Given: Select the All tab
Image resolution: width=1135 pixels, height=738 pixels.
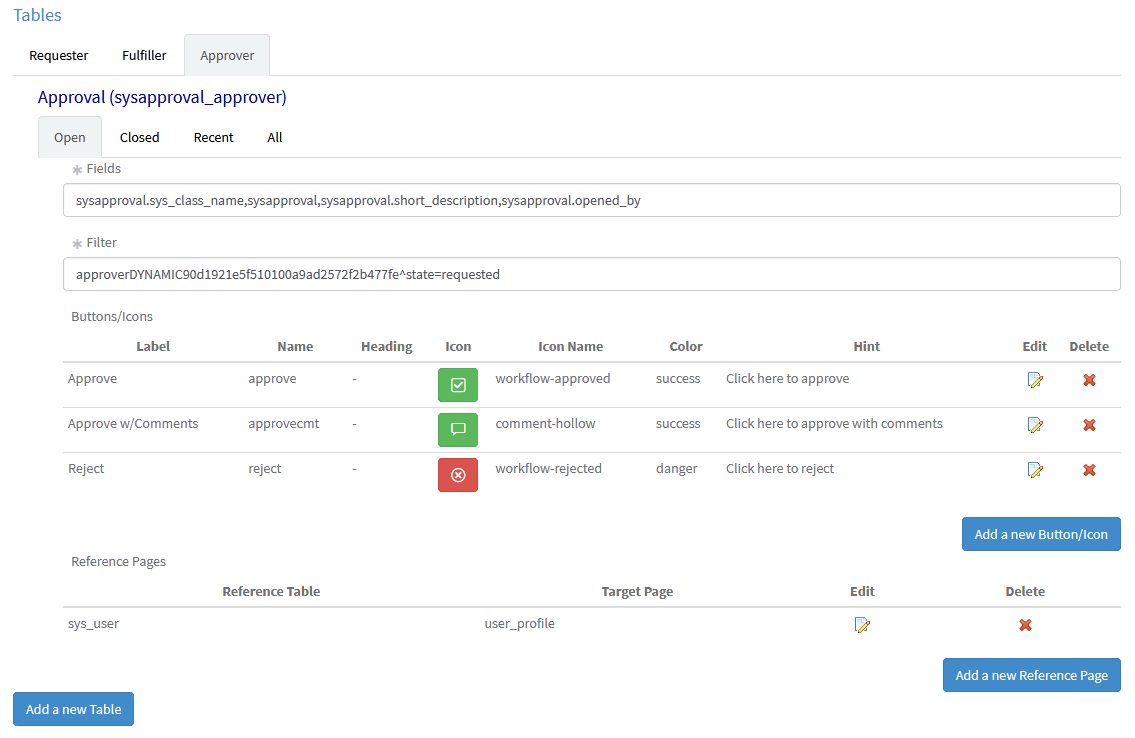Looking at the screenshot, I should point(274,137).
